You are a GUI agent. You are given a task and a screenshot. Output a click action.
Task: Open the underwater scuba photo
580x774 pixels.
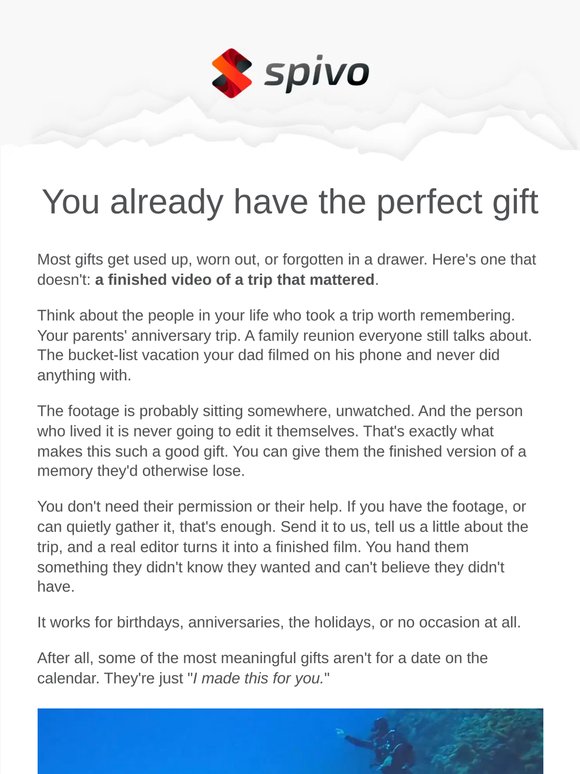[x=290, y=741]
